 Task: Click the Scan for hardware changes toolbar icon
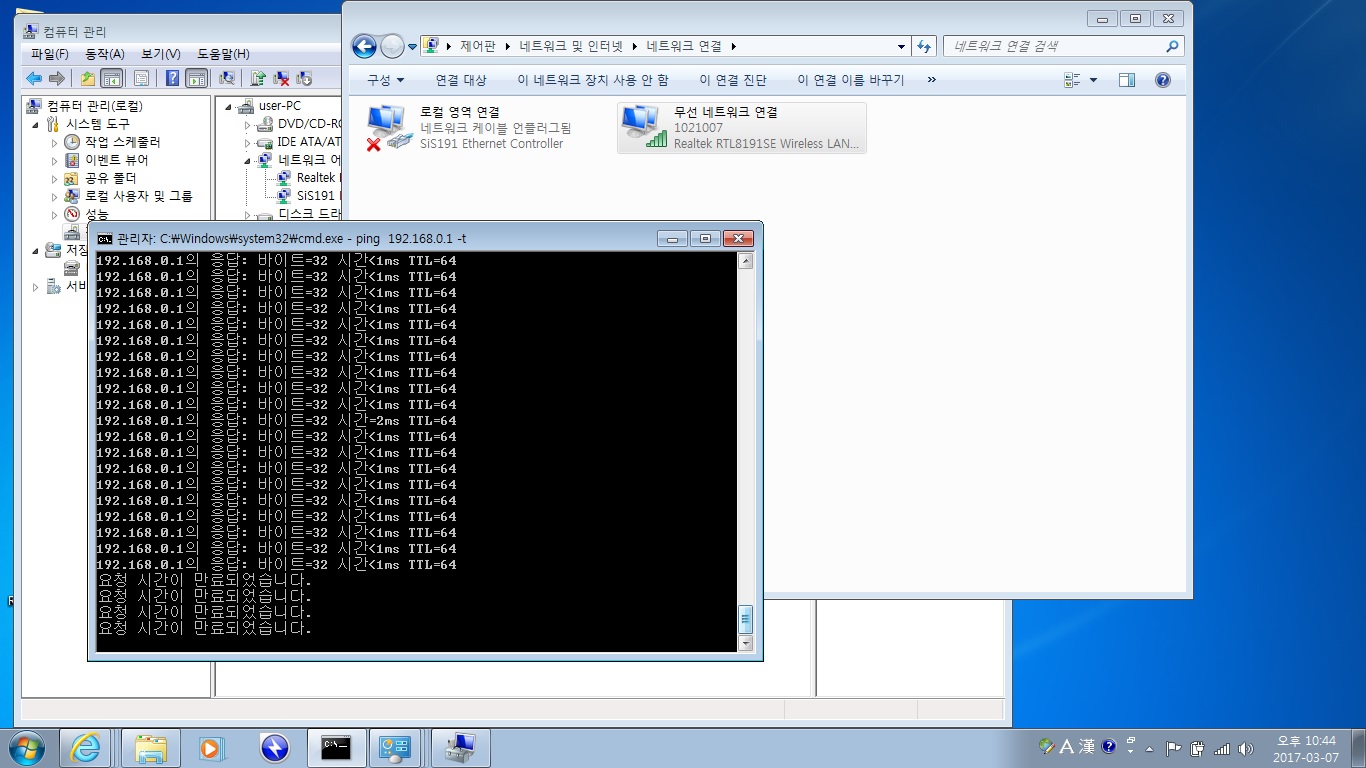(x=227, y=78)
